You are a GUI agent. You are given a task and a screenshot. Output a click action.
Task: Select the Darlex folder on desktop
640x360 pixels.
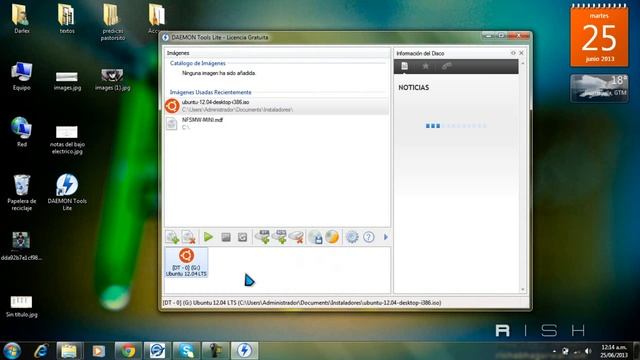(x=22, y=19)
